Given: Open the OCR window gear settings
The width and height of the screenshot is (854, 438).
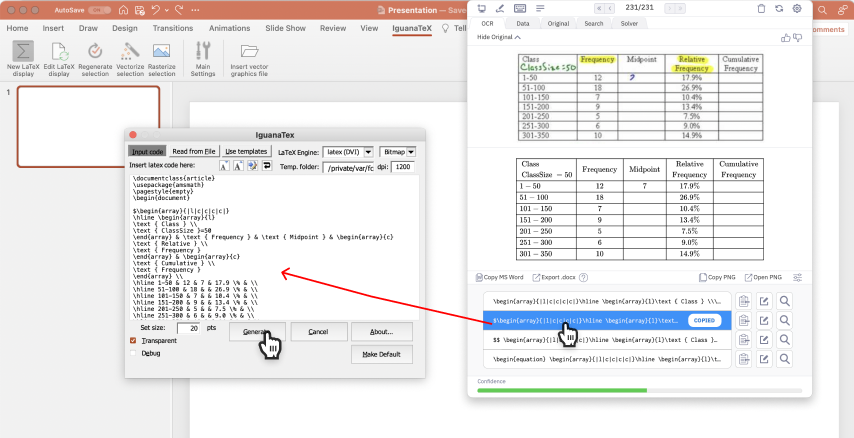Looking at the screenshot, I should 797,8.
